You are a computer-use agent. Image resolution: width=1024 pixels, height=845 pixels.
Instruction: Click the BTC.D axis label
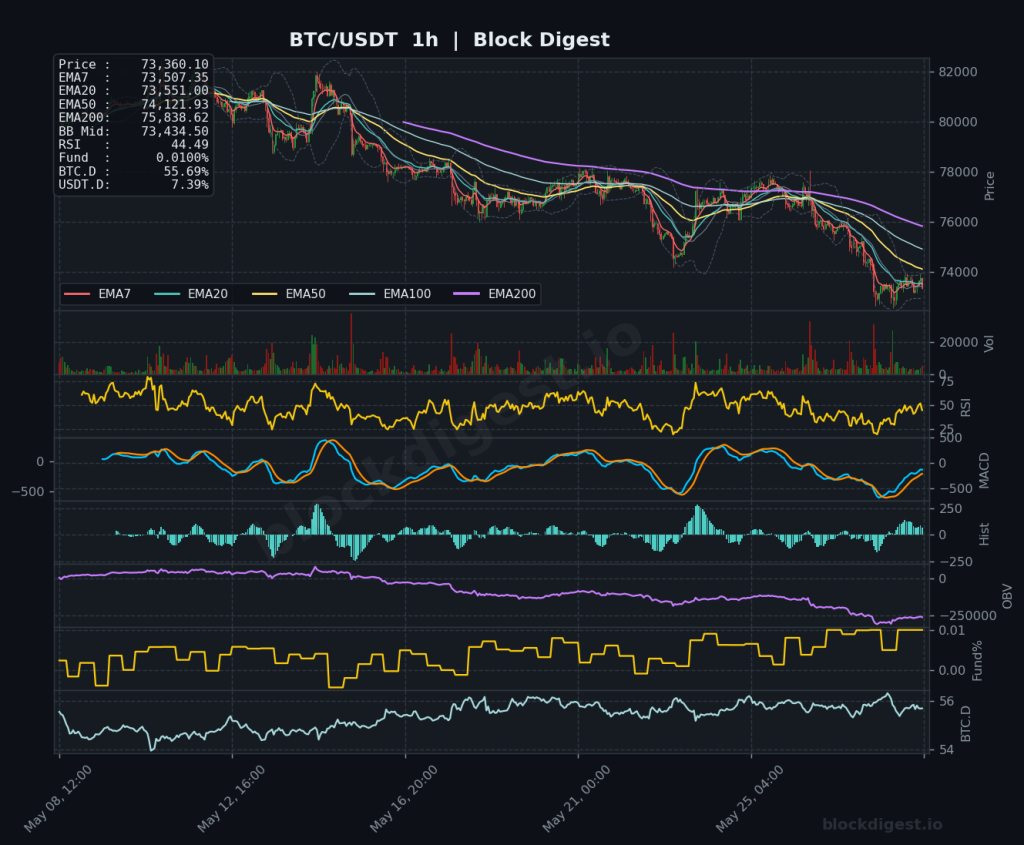point(967,724)
